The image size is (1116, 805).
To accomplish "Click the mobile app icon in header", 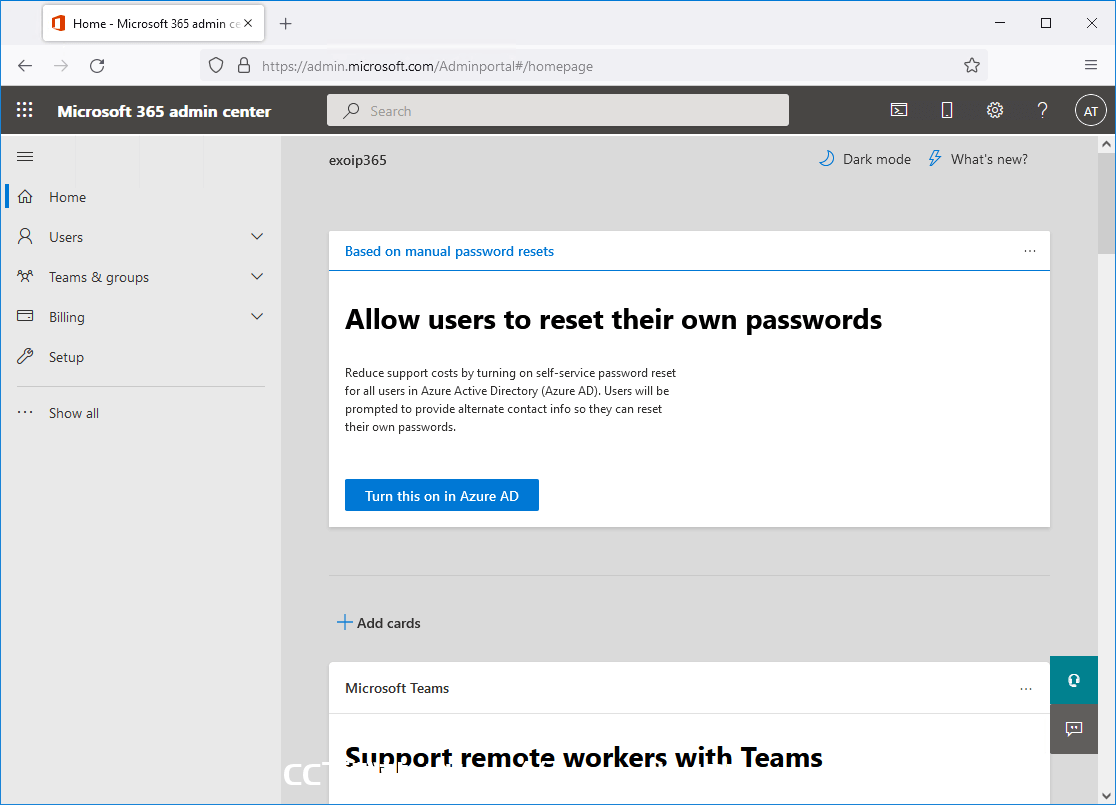I will [947, 110].
